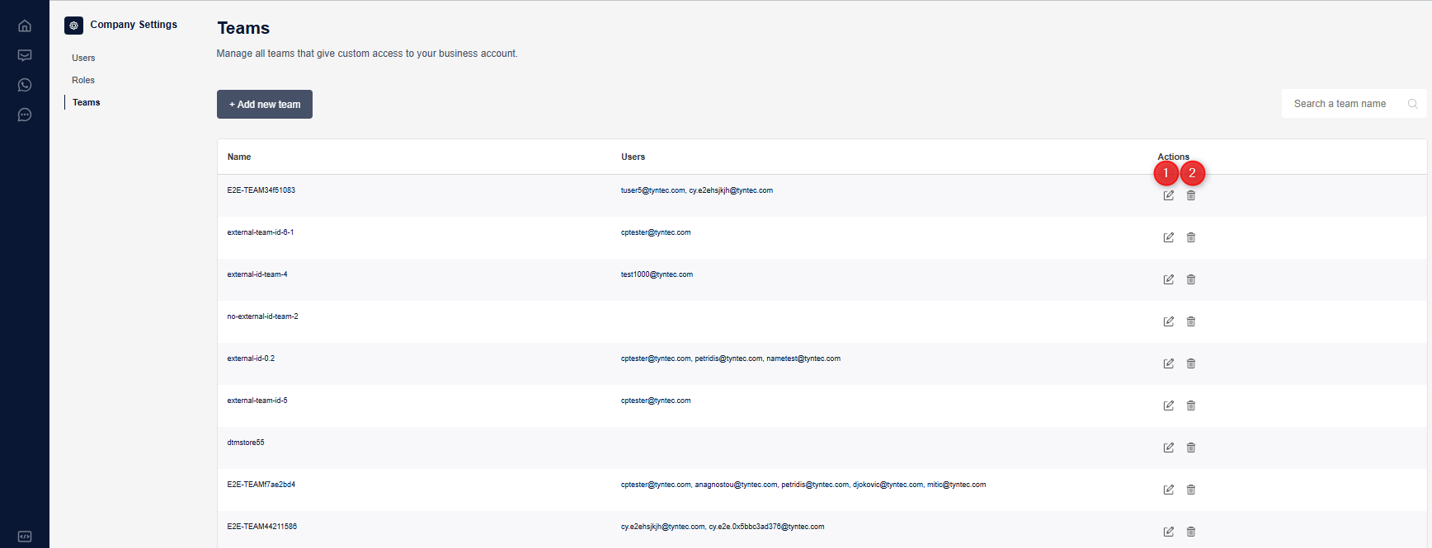Delete team E2E-TEAM34f51083
Screen dimensions: 1432x548
(x=1191, y=195)
